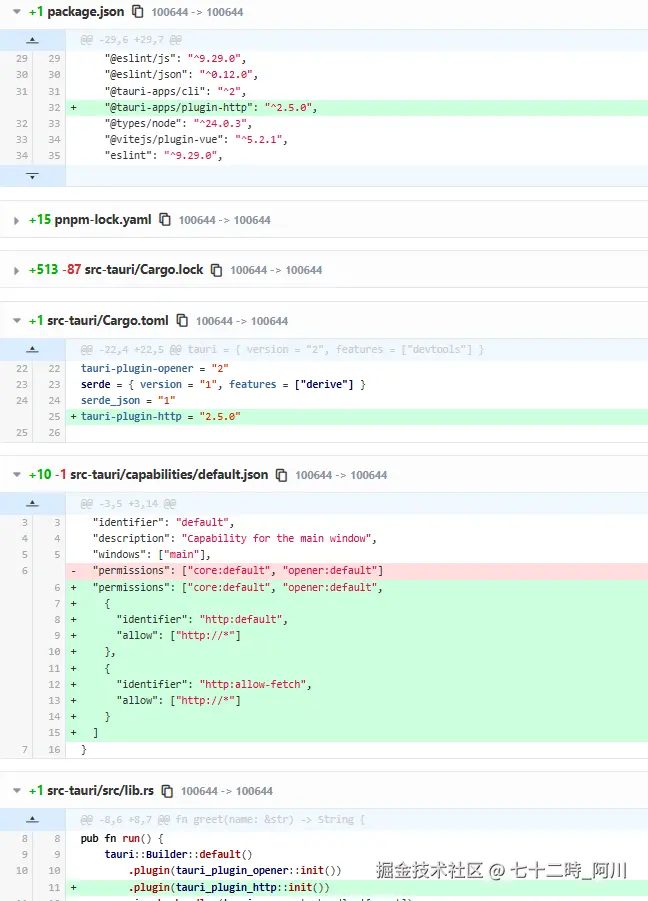Screen dimensions: 648x901
Task: Expand lines above Cargo.toml hunk
Action: tap(33, 349)
